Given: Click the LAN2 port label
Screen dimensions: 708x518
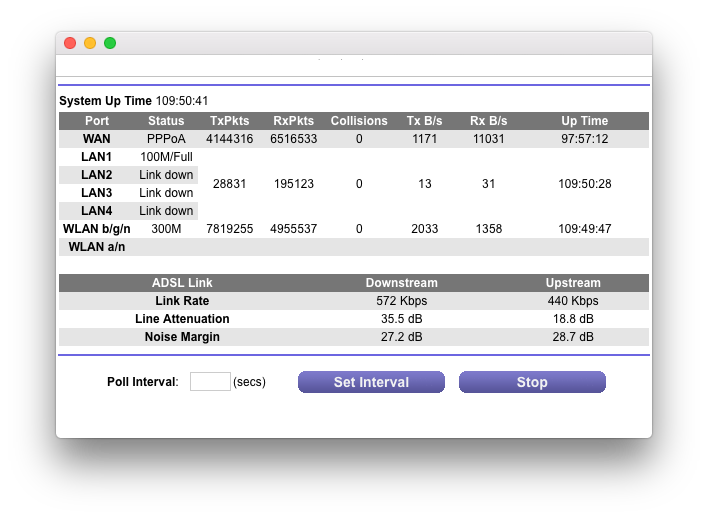Looking at the screenshot, I should click(97, 175).
